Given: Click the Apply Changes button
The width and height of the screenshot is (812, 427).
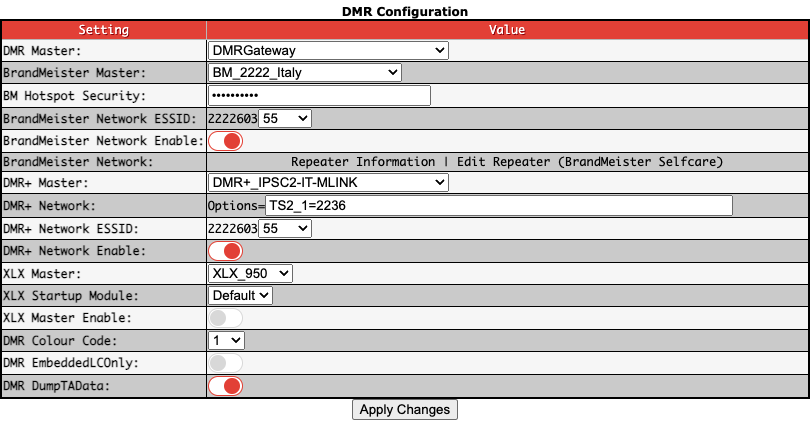Looking at the screenshot, I should point(405,409).
